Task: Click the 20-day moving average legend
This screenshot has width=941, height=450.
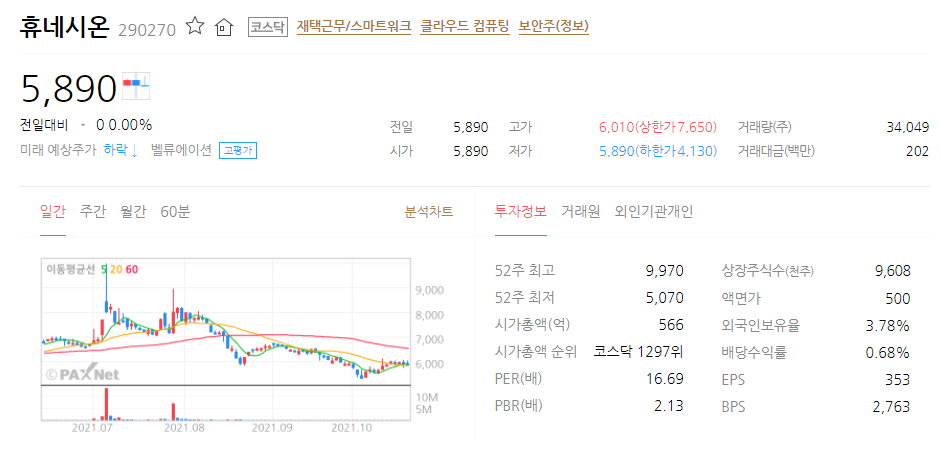Action: click(116, 269)
